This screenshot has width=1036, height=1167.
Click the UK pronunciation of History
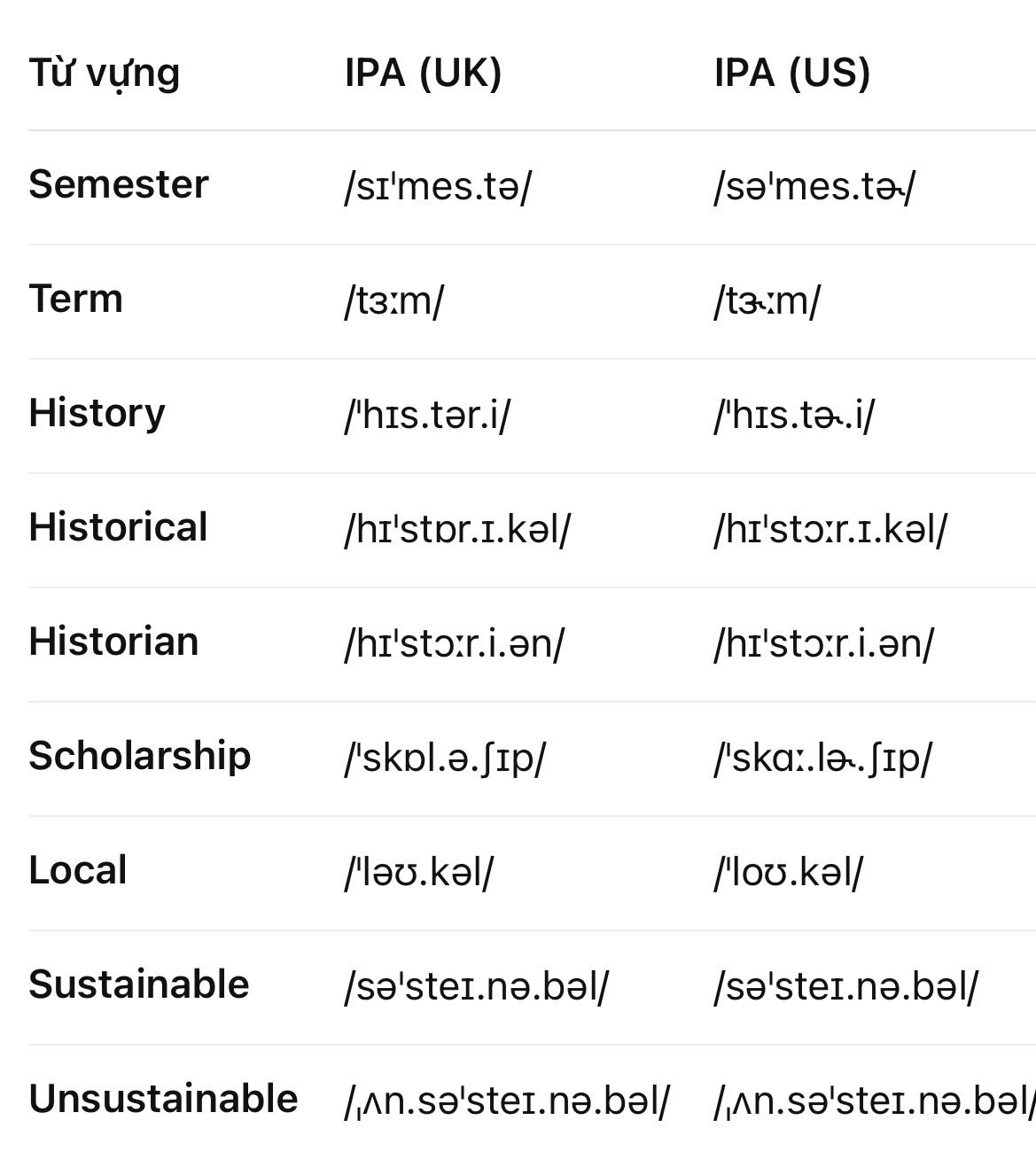tap(427, 415)
